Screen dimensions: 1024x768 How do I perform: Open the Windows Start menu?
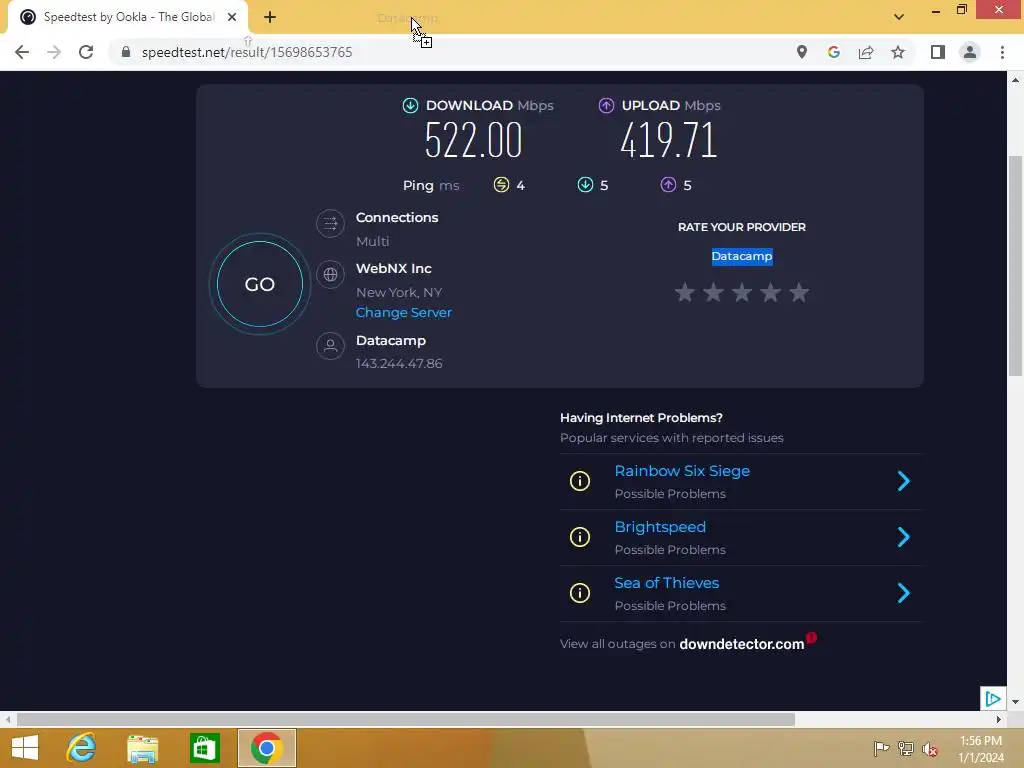[x=25, y=748]
